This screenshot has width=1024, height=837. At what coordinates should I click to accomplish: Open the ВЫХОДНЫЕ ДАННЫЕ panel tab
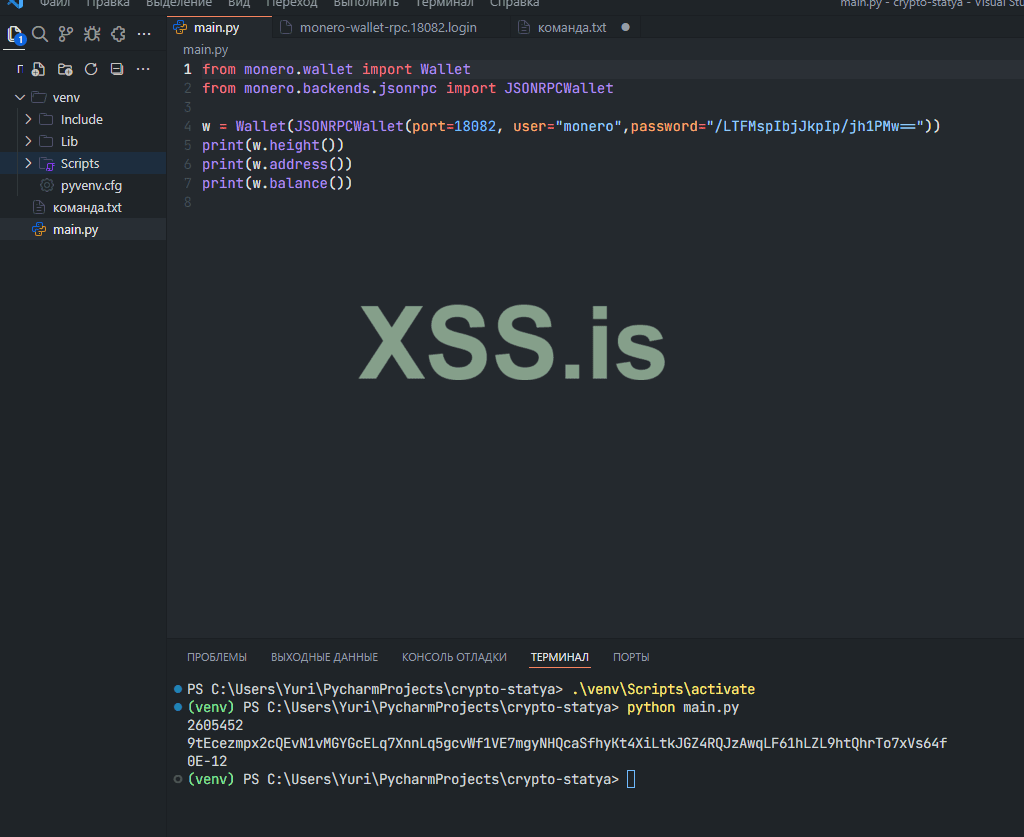coord(325,657)
